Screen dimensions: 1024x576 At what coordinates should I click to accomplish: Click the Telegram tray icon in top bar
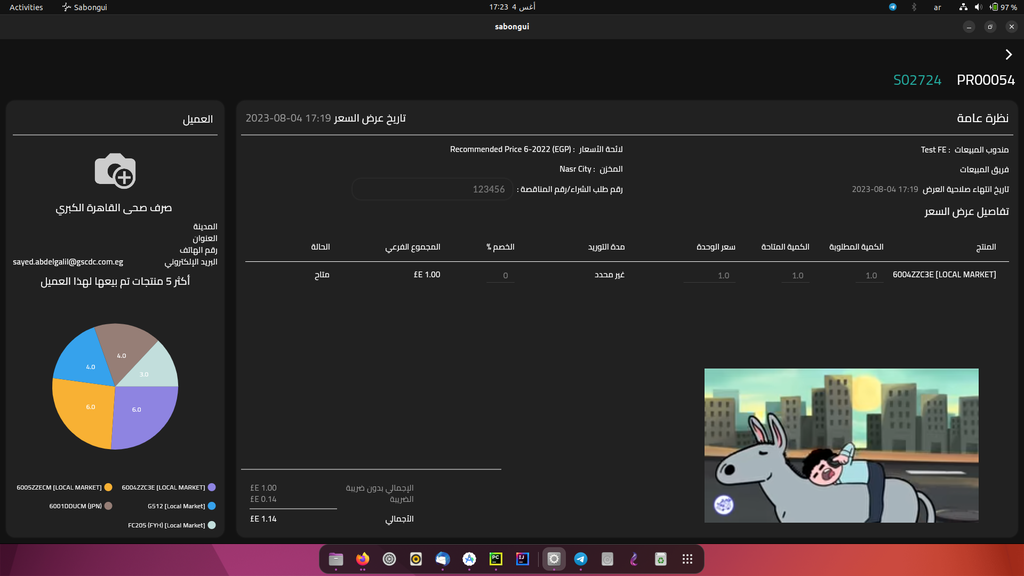click(x=893, y=7)
